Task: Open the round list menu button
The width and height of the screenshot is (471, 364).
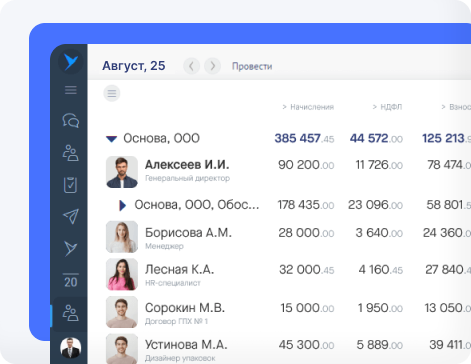Action: pos(112,93)
